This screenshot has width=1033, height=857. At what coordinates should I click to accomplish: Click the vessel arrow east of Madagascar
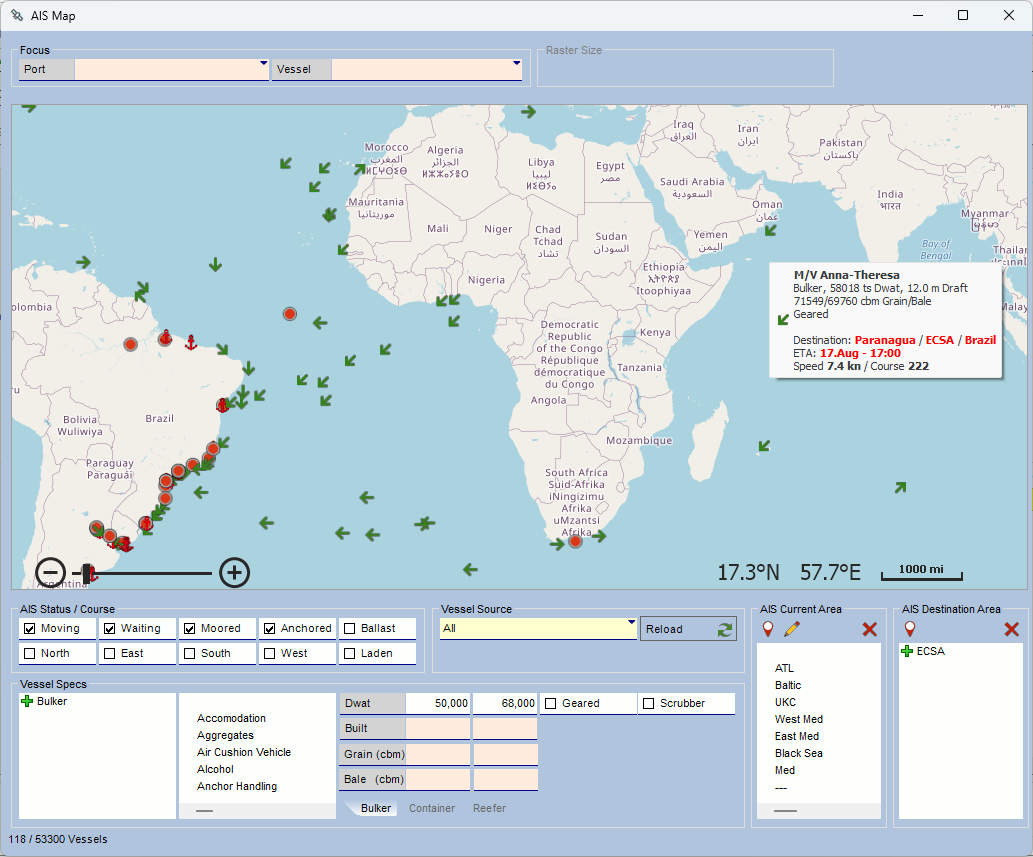(x=764, y=446)
